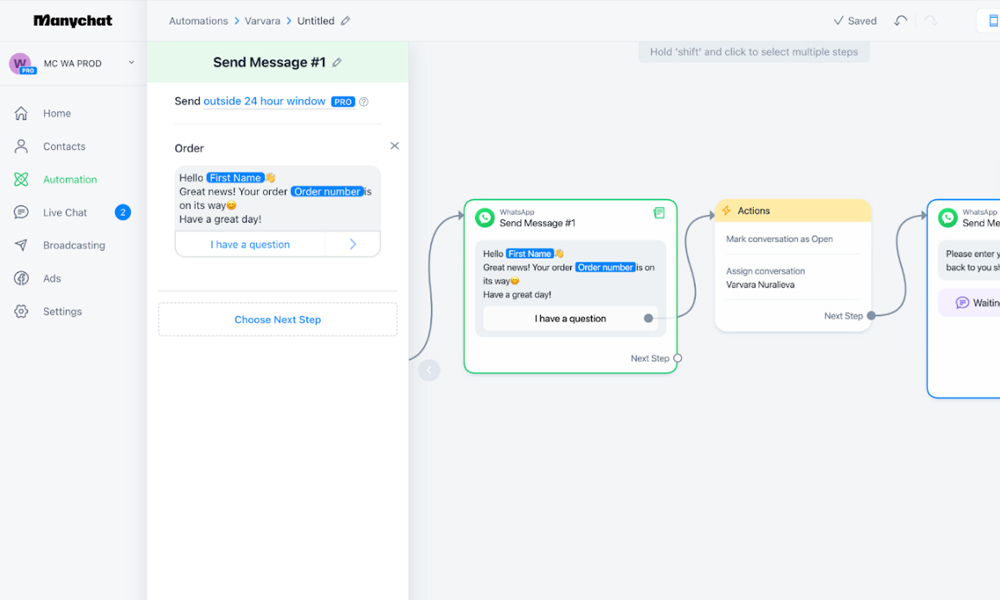Click the PRO badge next to window option
1000x600 pixels.
(343, 101)
